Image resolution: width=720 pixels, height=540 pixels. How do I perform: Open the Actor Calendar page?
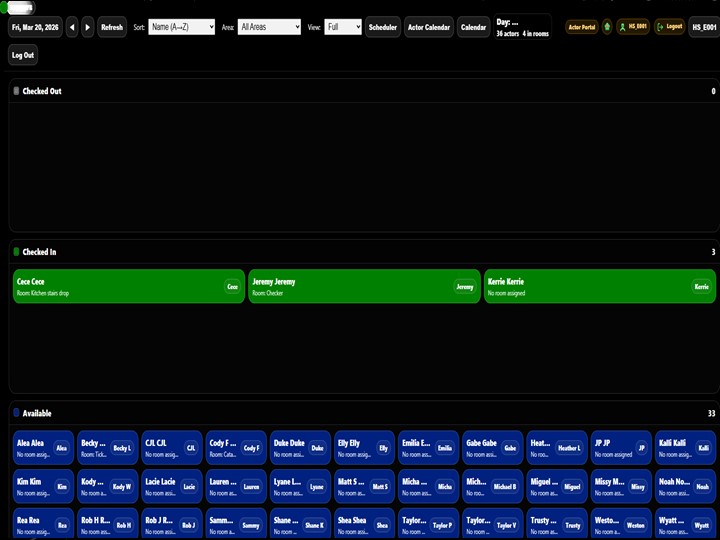[429, 27]
